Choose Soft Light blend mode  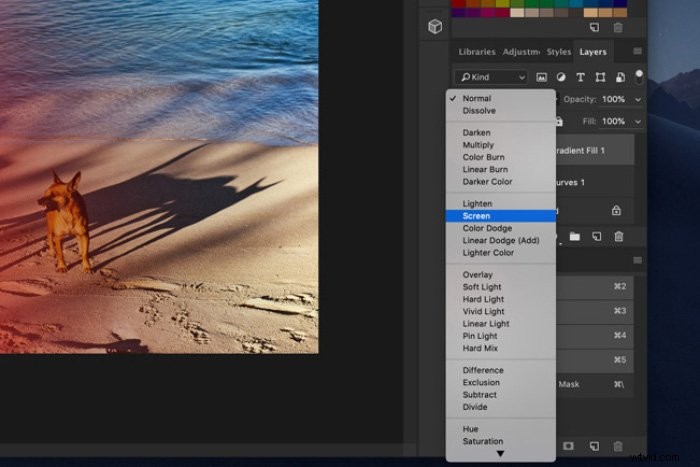tap(501, 287)
